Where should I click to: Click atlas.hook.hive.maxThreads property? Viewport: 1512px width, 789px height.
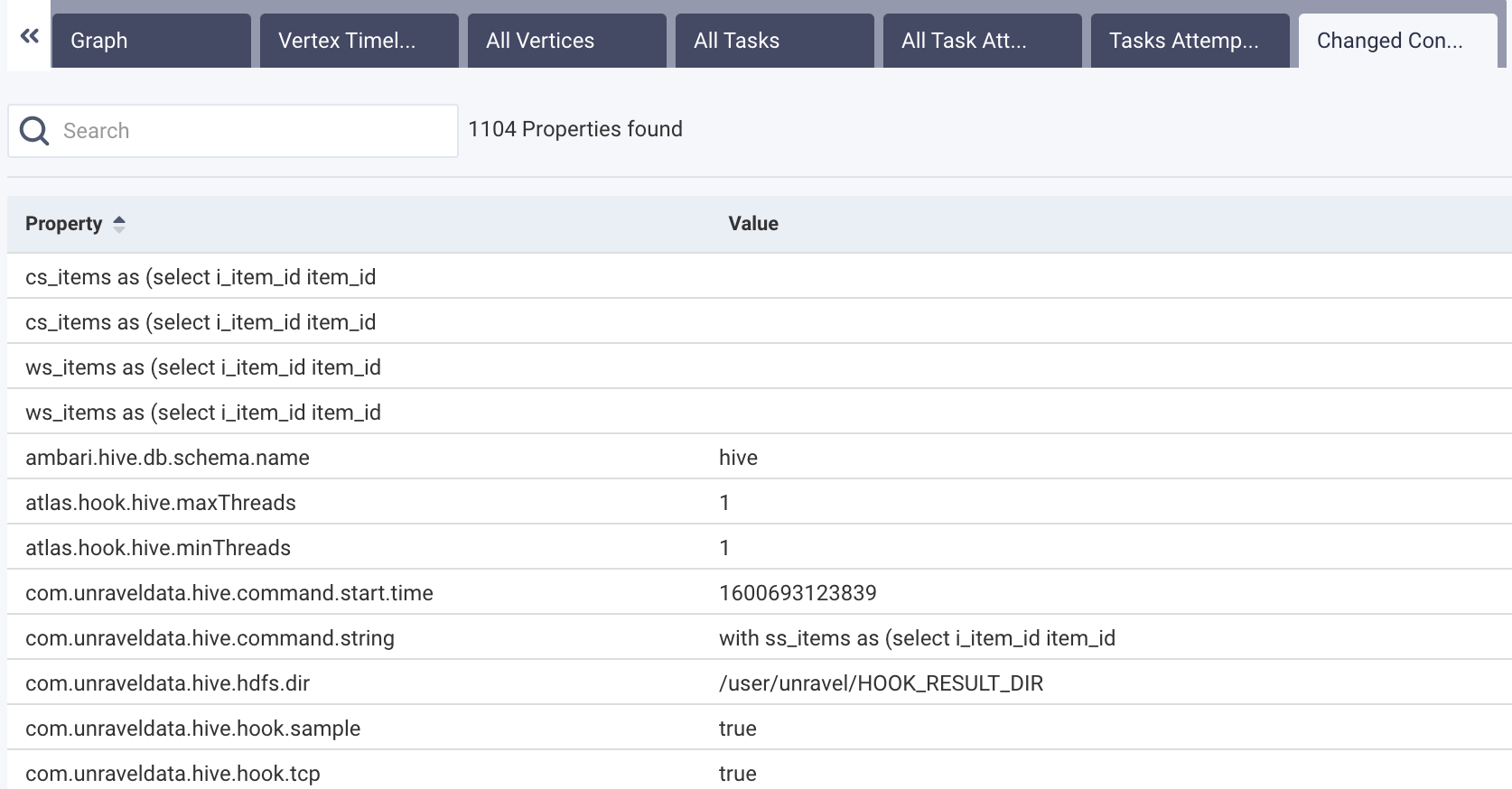coord(161,503)
